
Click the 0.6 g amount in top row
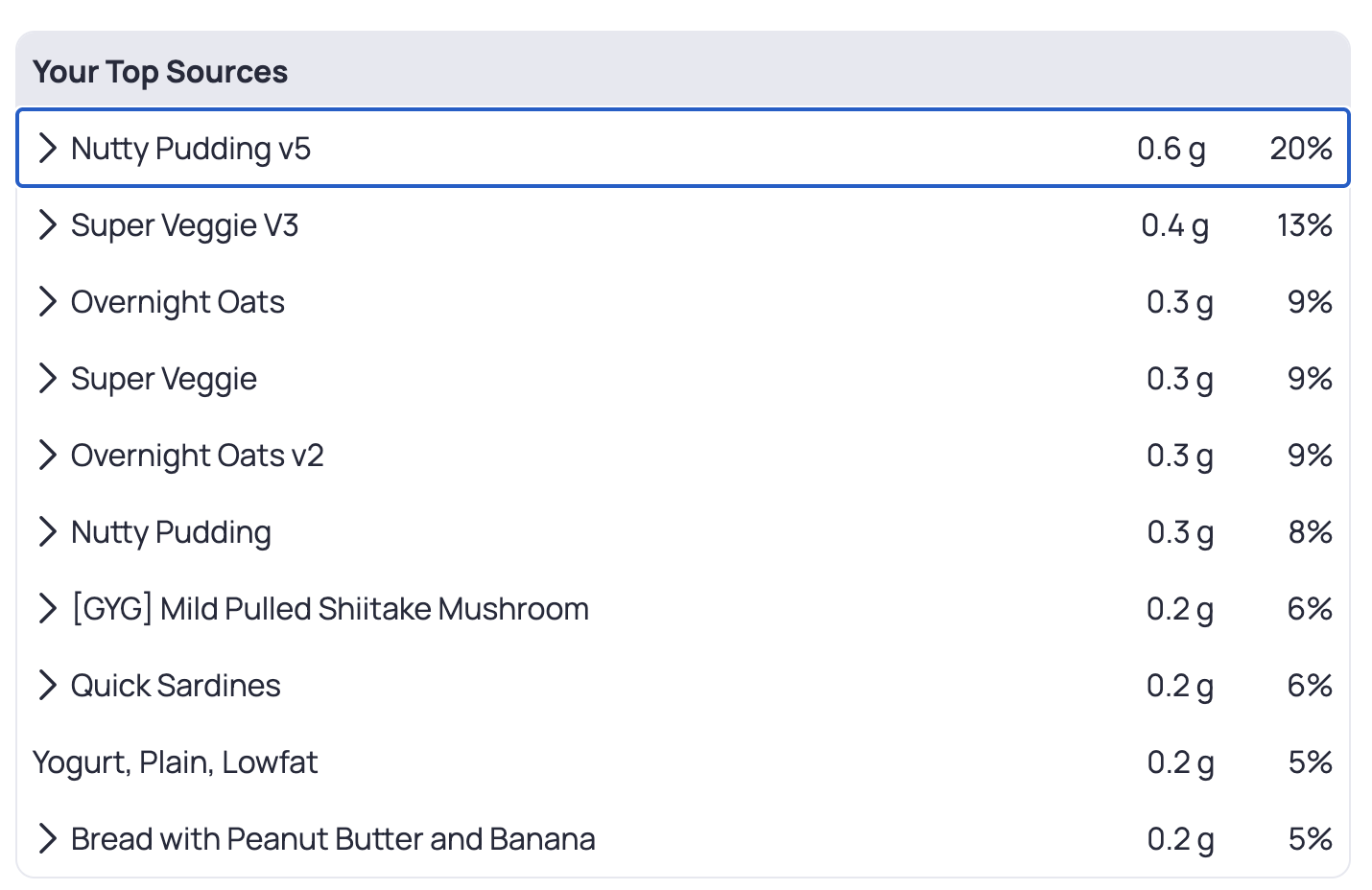1171,149
